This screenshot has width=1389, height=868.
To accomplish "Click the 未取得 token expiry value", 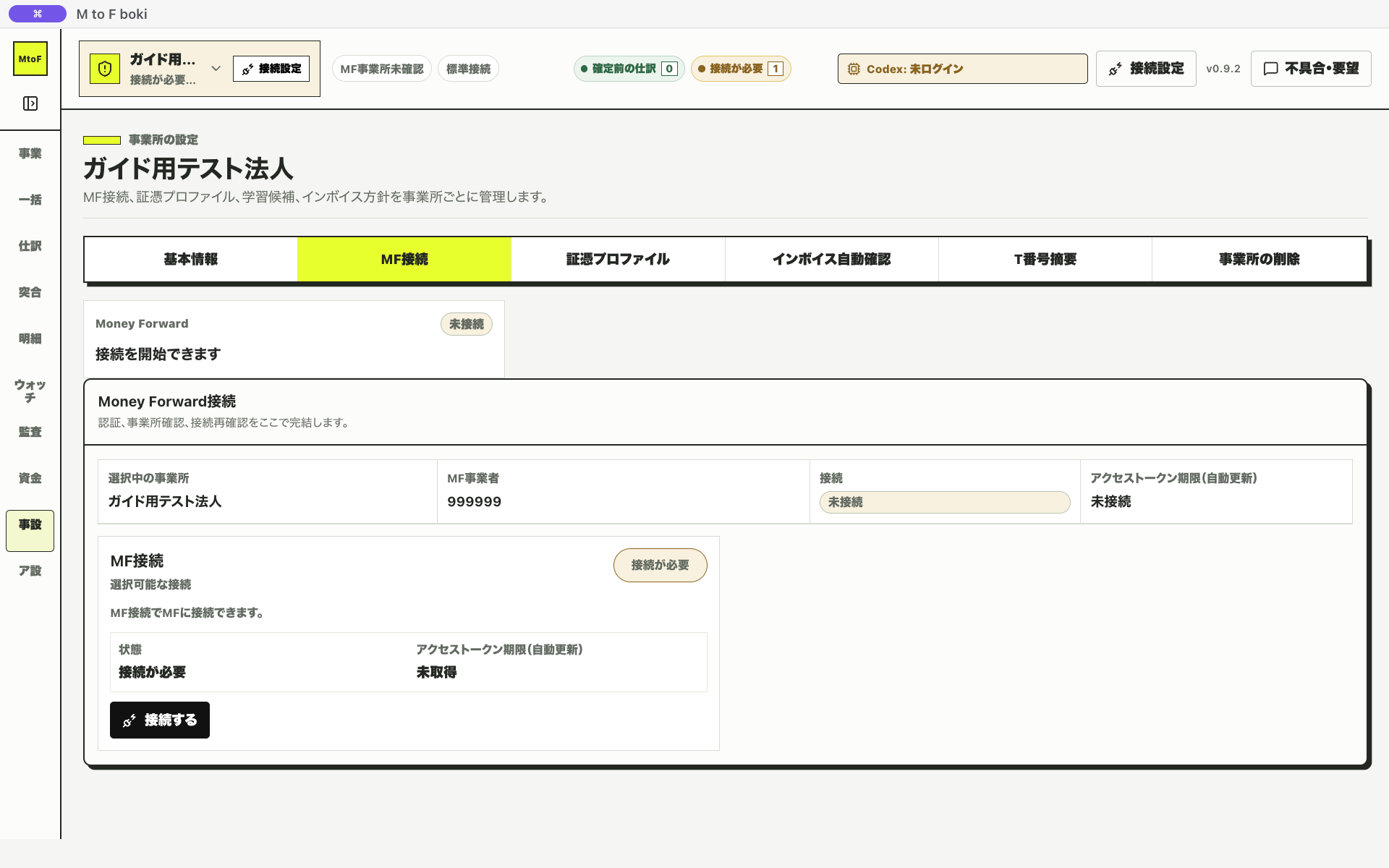I will click(x=436, y=672).
